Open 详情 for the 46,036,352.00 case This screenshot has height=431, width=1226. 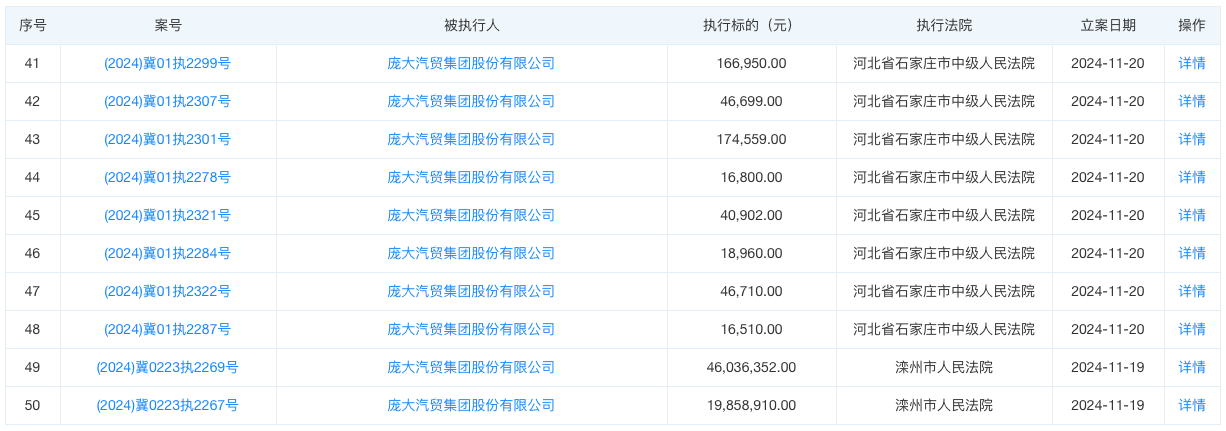tap(1192, 367)
